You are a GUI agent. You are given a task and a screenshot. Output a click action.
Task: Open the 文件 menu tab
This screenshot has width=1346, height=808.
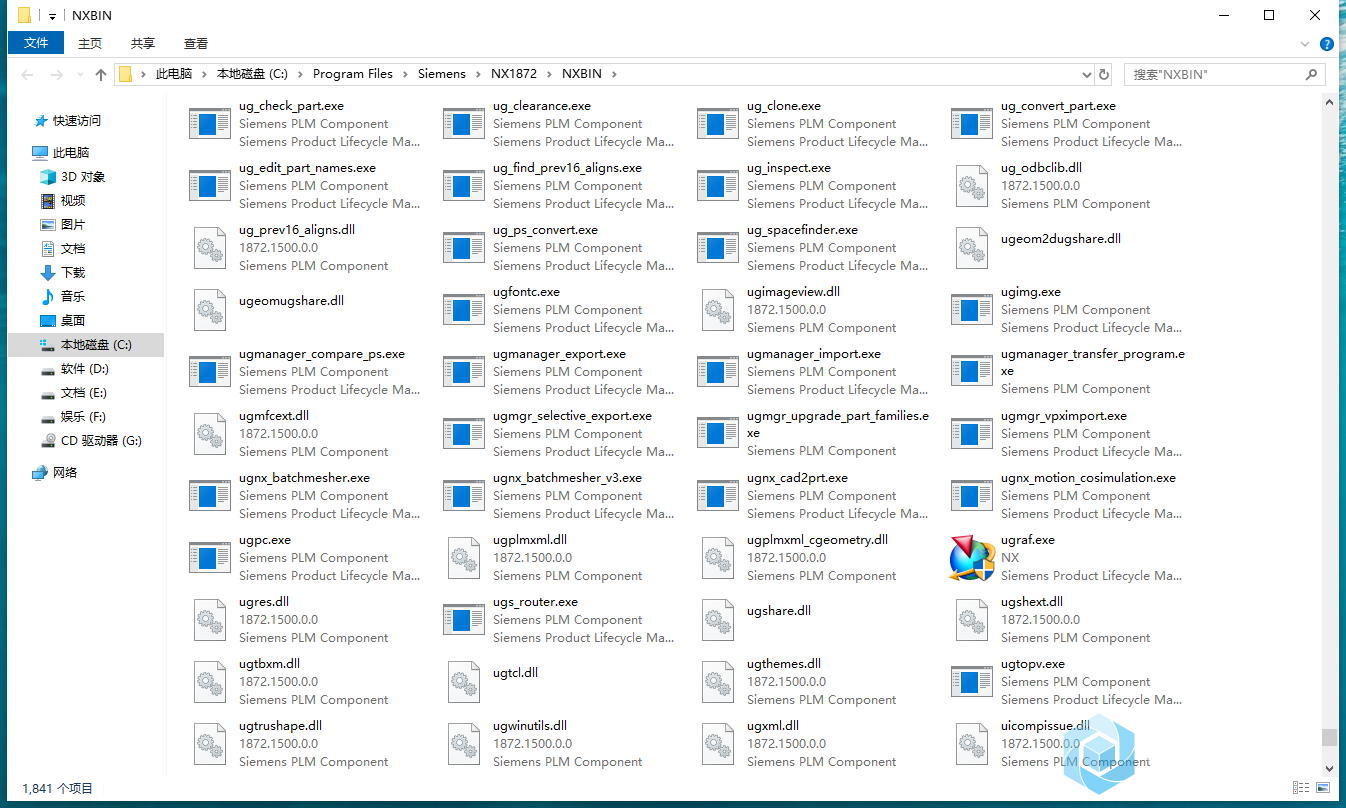coord(36,43)
